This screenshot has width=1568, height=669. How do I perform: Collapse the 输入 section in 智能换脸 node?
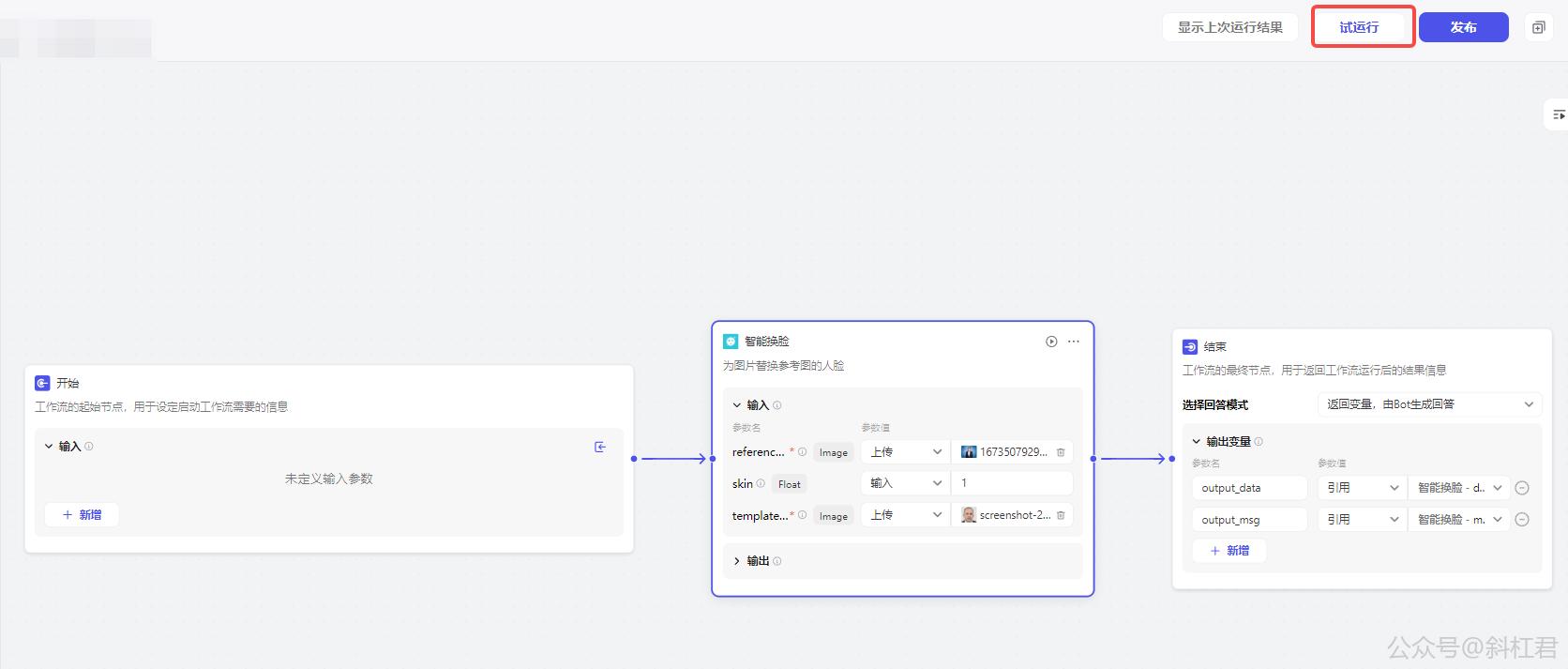737,405
